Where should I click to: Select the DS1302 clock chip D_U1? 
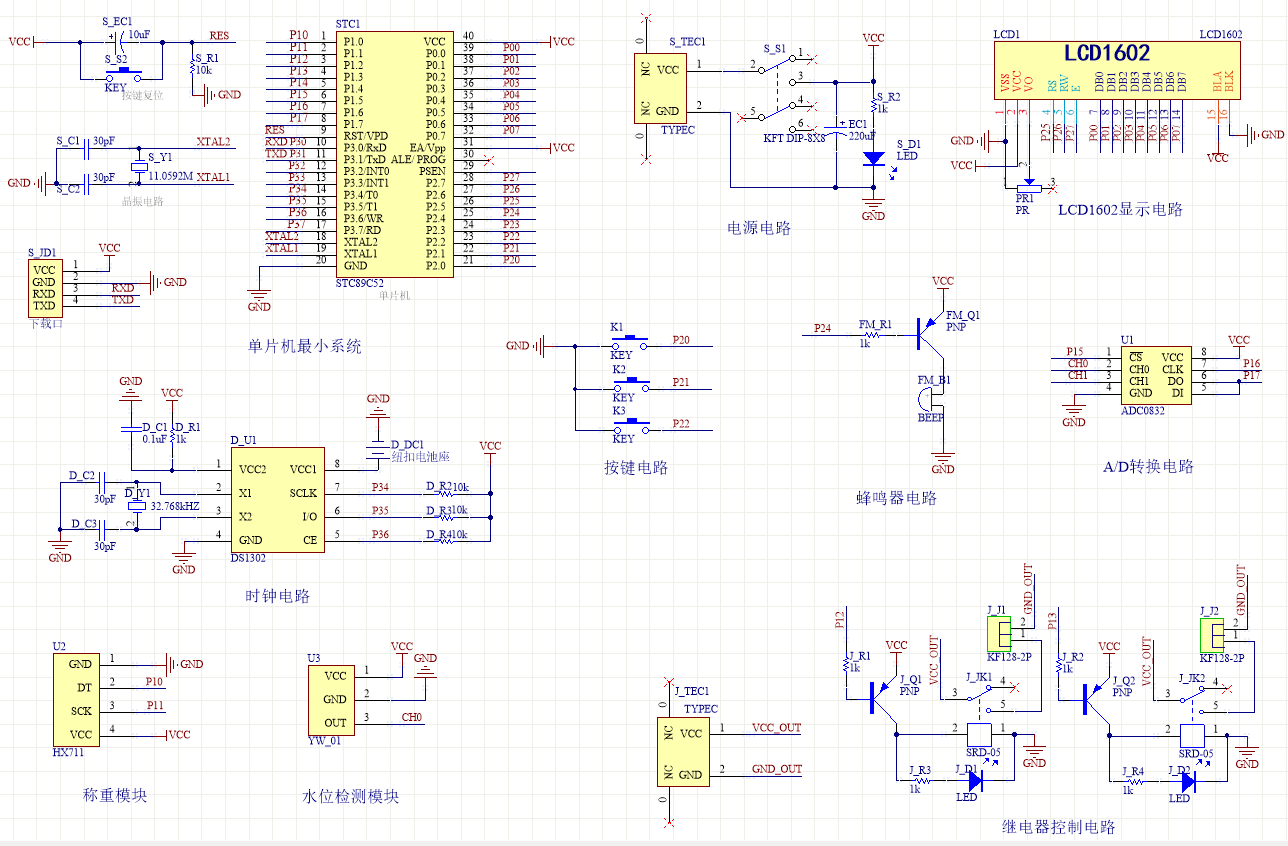[277, 499]
